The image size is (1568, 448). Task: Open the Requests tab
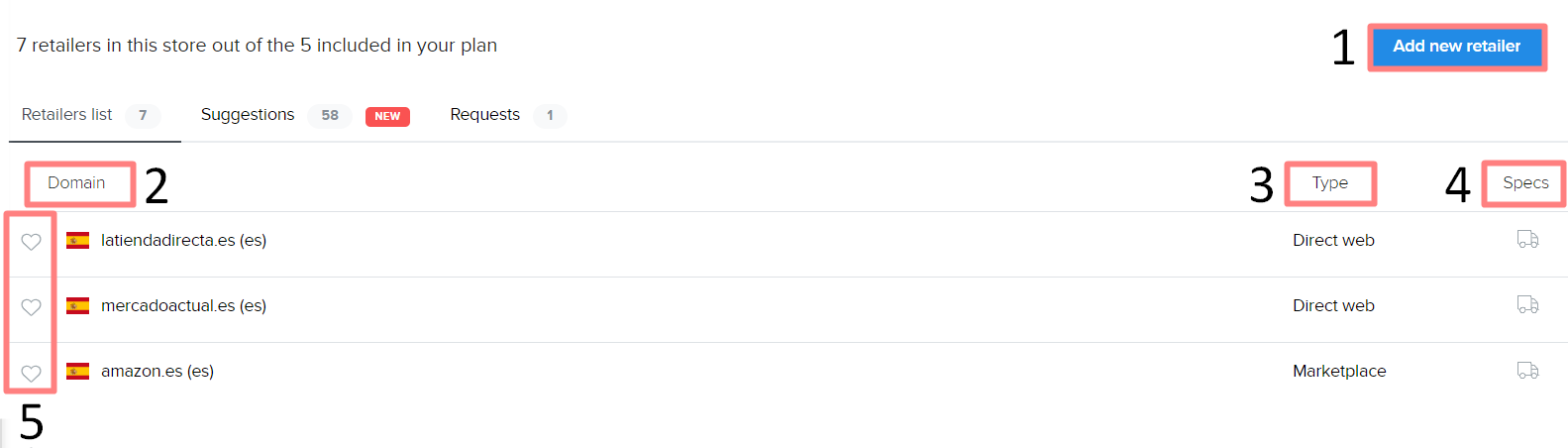(484, 115)
